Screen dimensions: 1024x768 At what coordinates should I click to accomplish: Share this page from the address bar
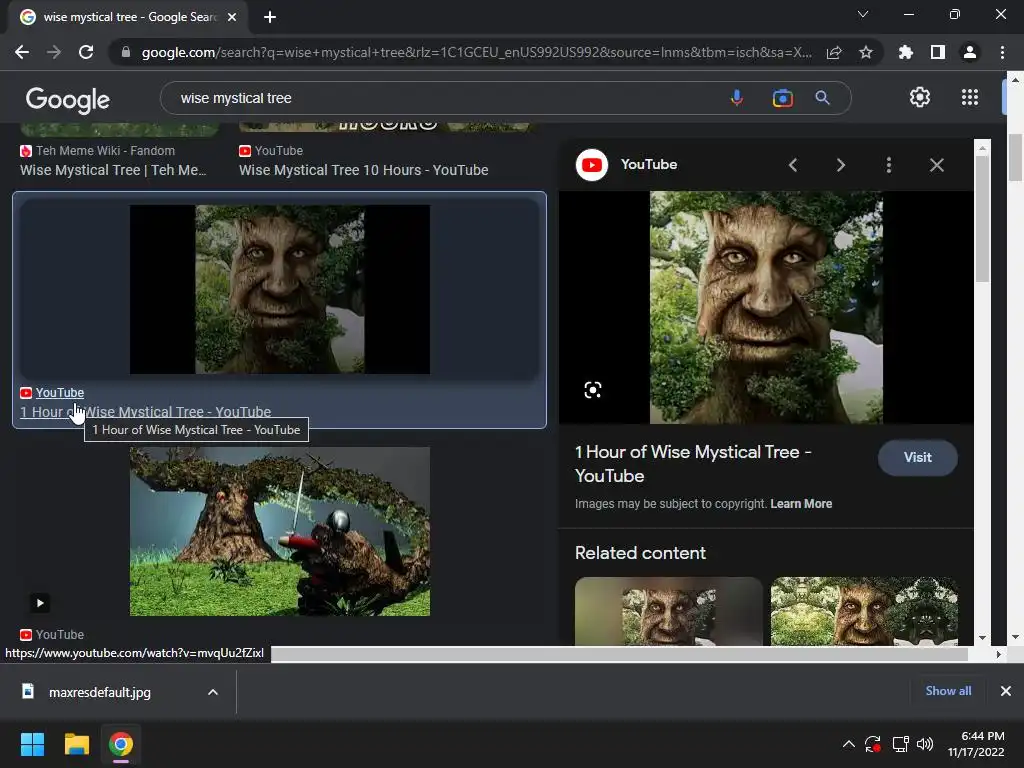coord(834,52)
